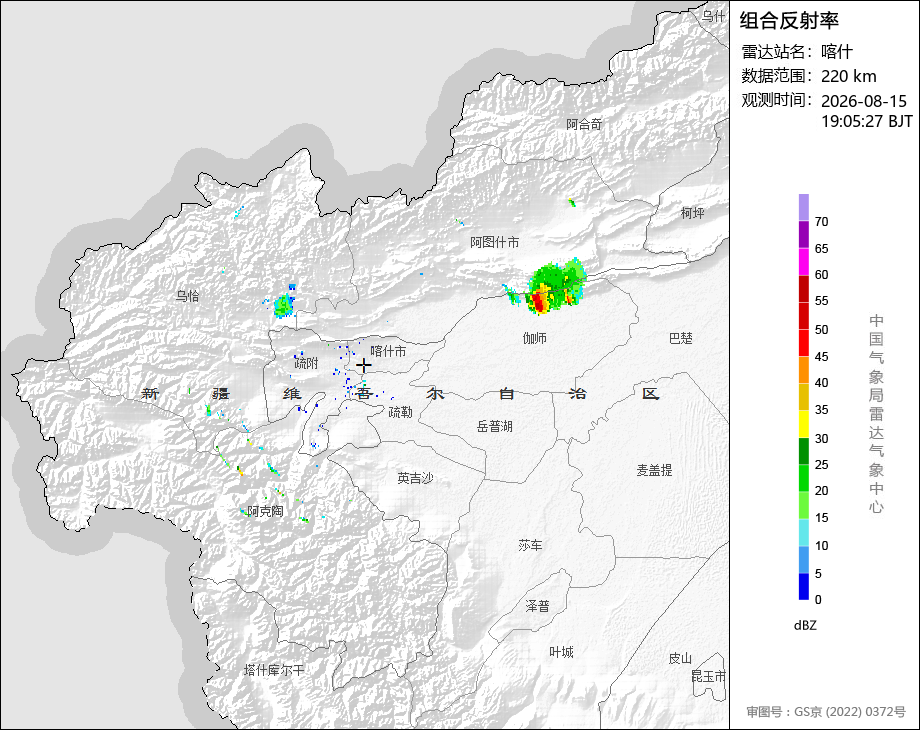Click the green echo patch near 乌恰
Image resolution: width=920 pixels, height=730 pixels.
284,305
